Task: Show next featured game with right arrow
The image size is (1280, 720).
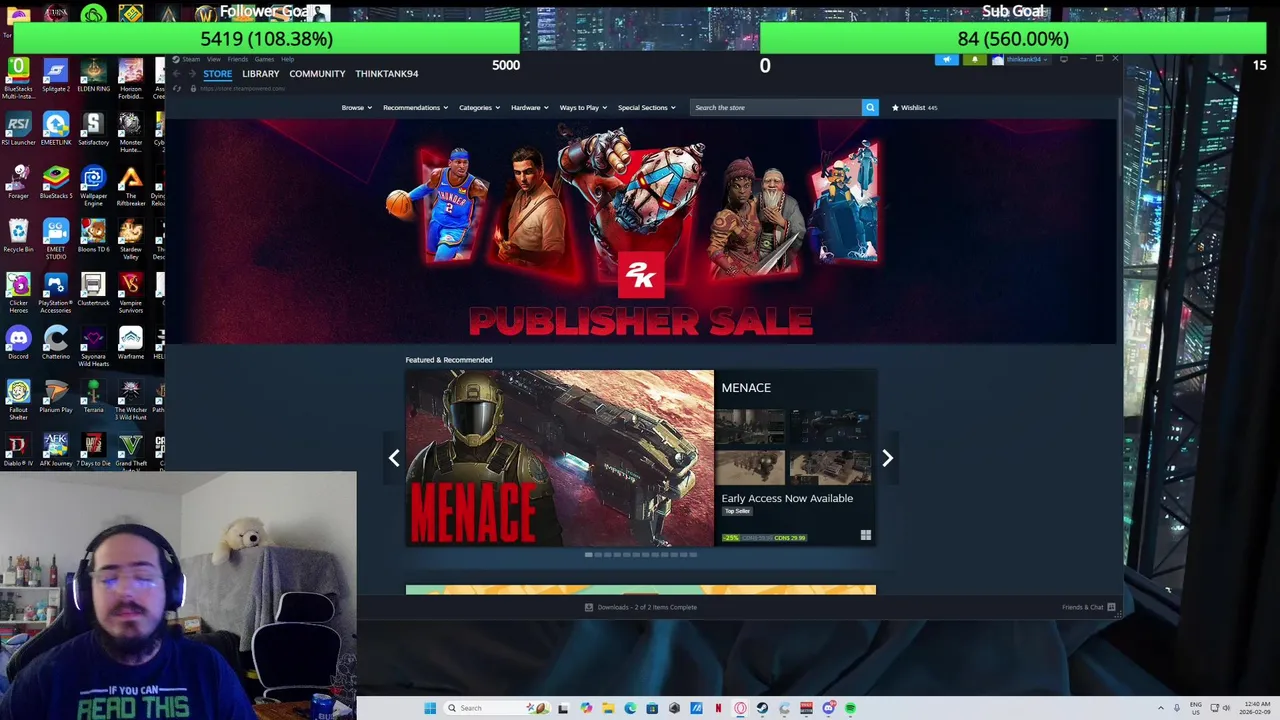Action: (x=887, y=458)
